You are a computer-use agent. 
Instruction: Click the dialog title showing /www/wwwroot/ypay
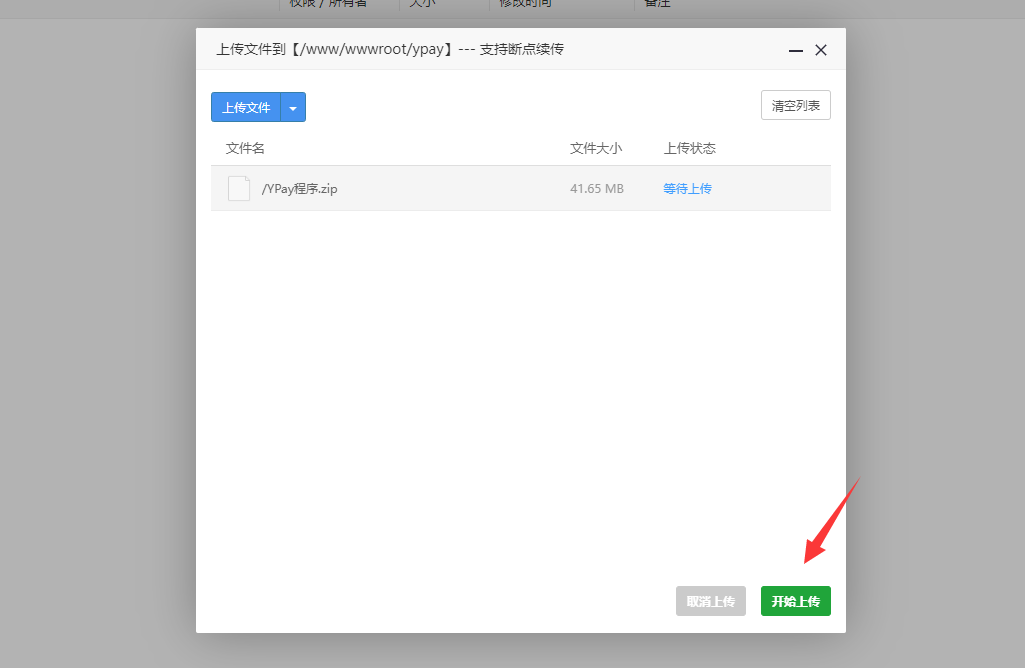(x=389, y=49)
